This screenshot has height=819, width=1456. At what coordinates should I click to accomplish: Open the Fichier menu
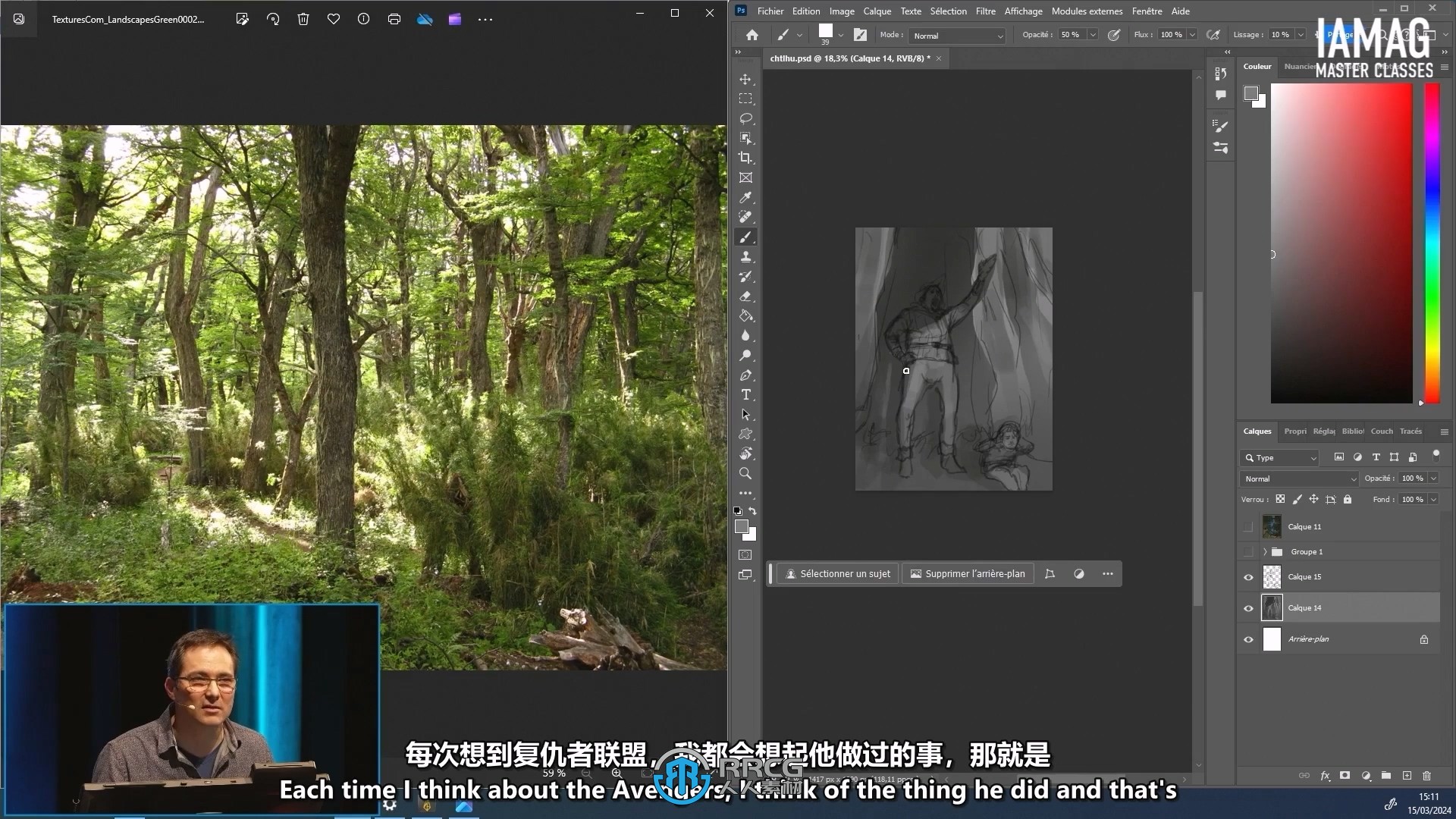pyautogui.click(x=770, y=11)
